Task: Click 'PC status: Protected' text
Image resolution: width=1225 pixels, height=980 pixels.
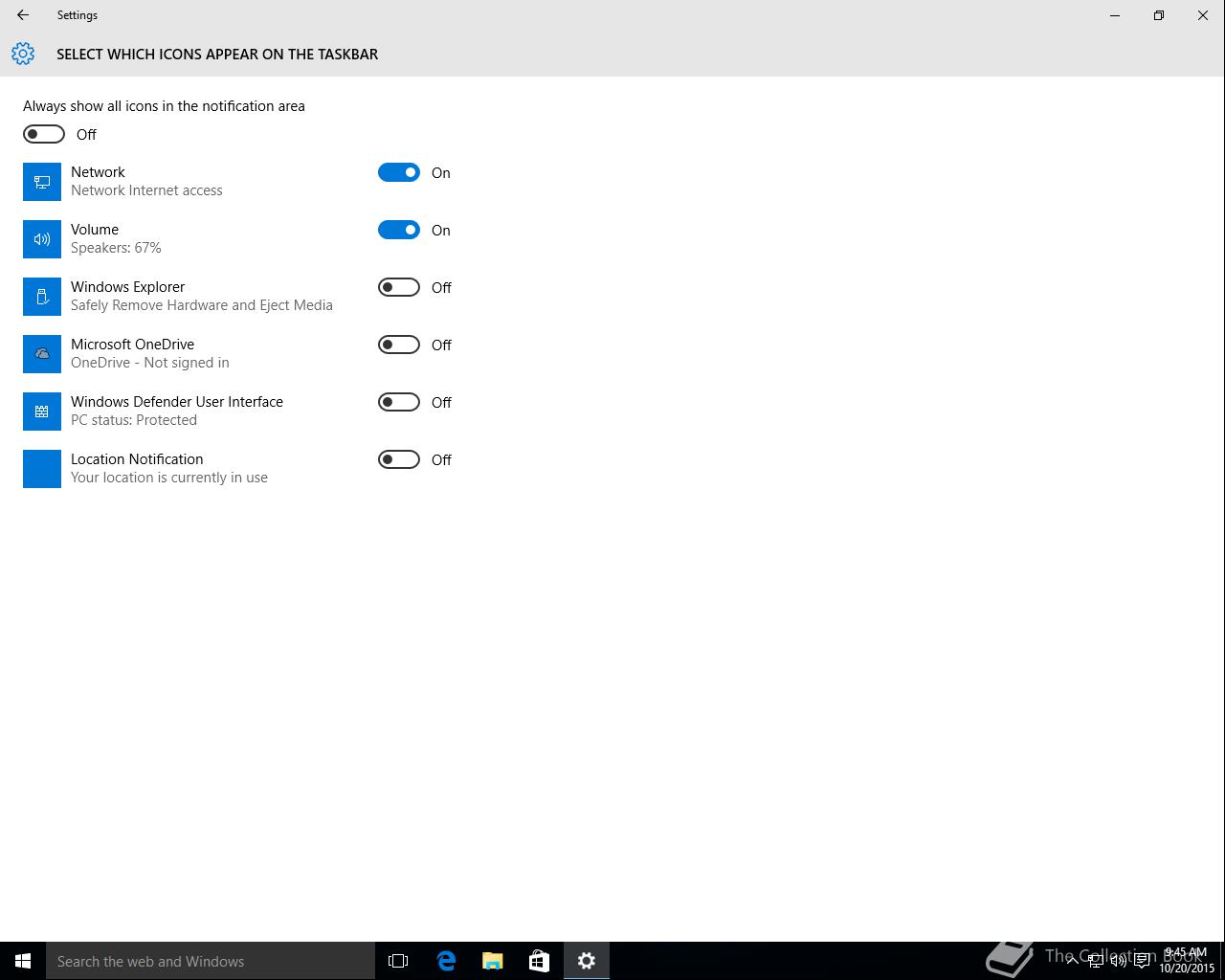Action: [134, 420]
